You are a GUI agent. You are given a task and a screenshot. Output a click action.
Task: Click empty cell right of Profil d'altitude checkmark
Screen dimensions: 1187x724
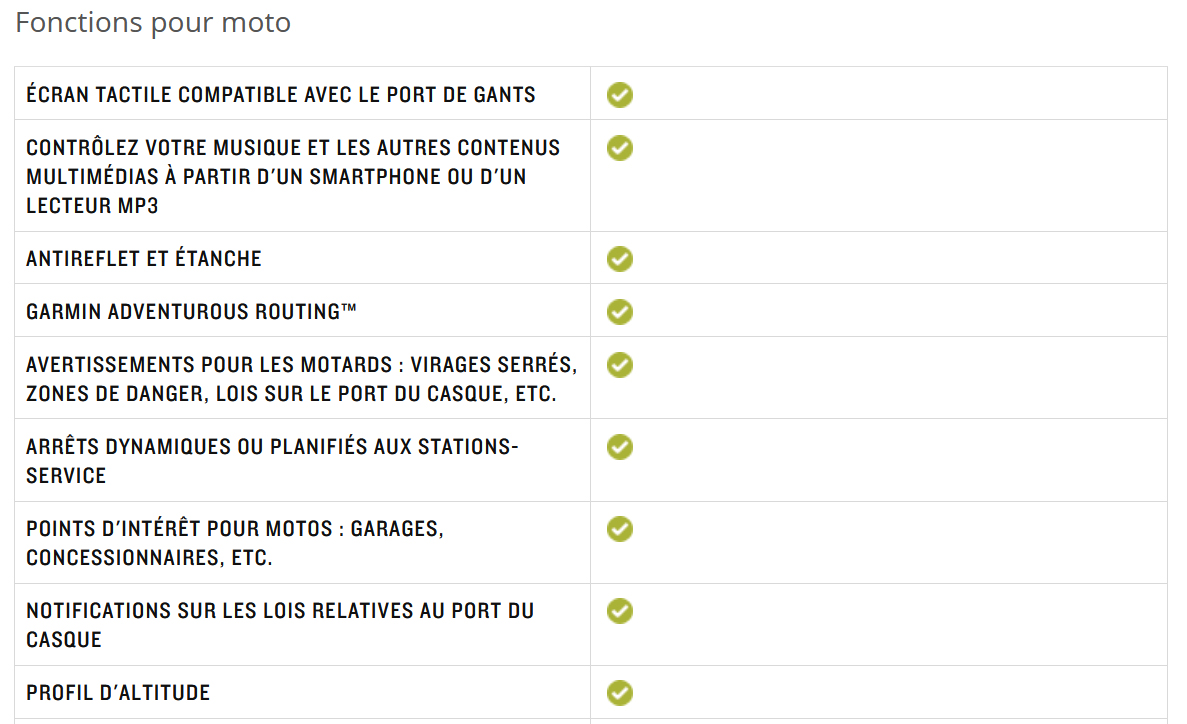[901, 693]
